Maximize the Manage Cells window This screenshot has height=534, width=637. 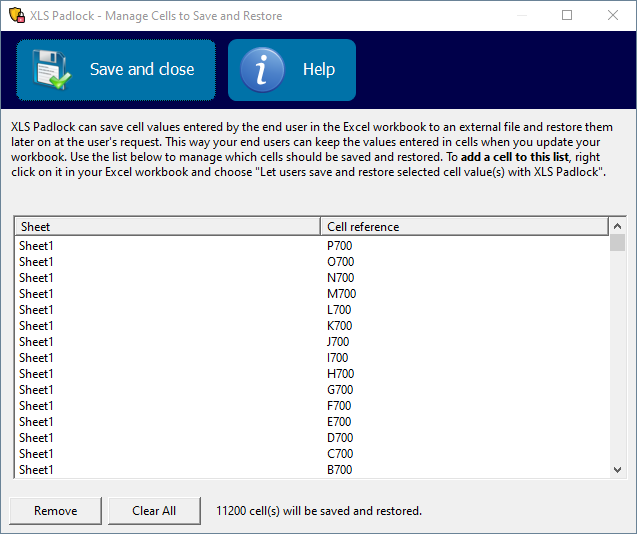[567, 16]
